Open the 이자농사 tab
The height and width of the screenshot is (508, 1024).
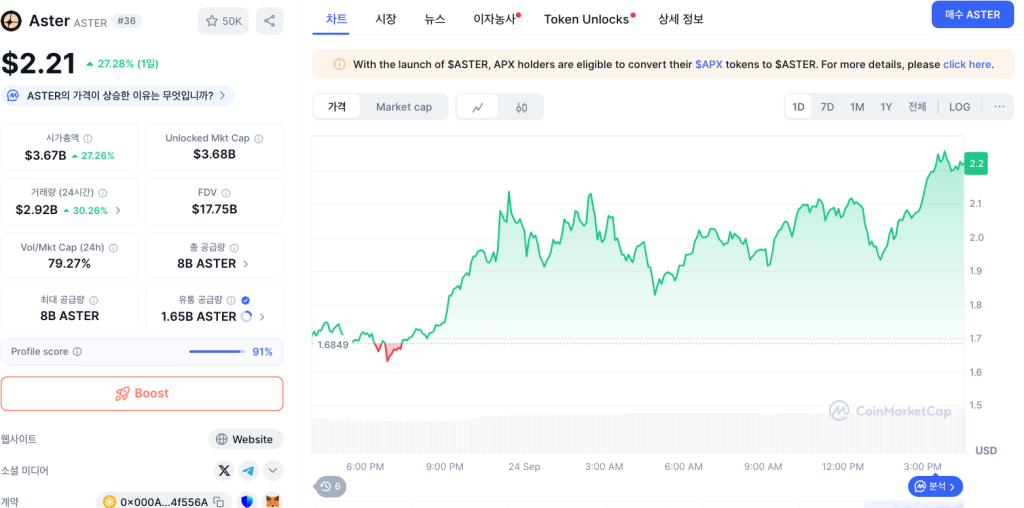pyautogui.click(x=496, y=19)
